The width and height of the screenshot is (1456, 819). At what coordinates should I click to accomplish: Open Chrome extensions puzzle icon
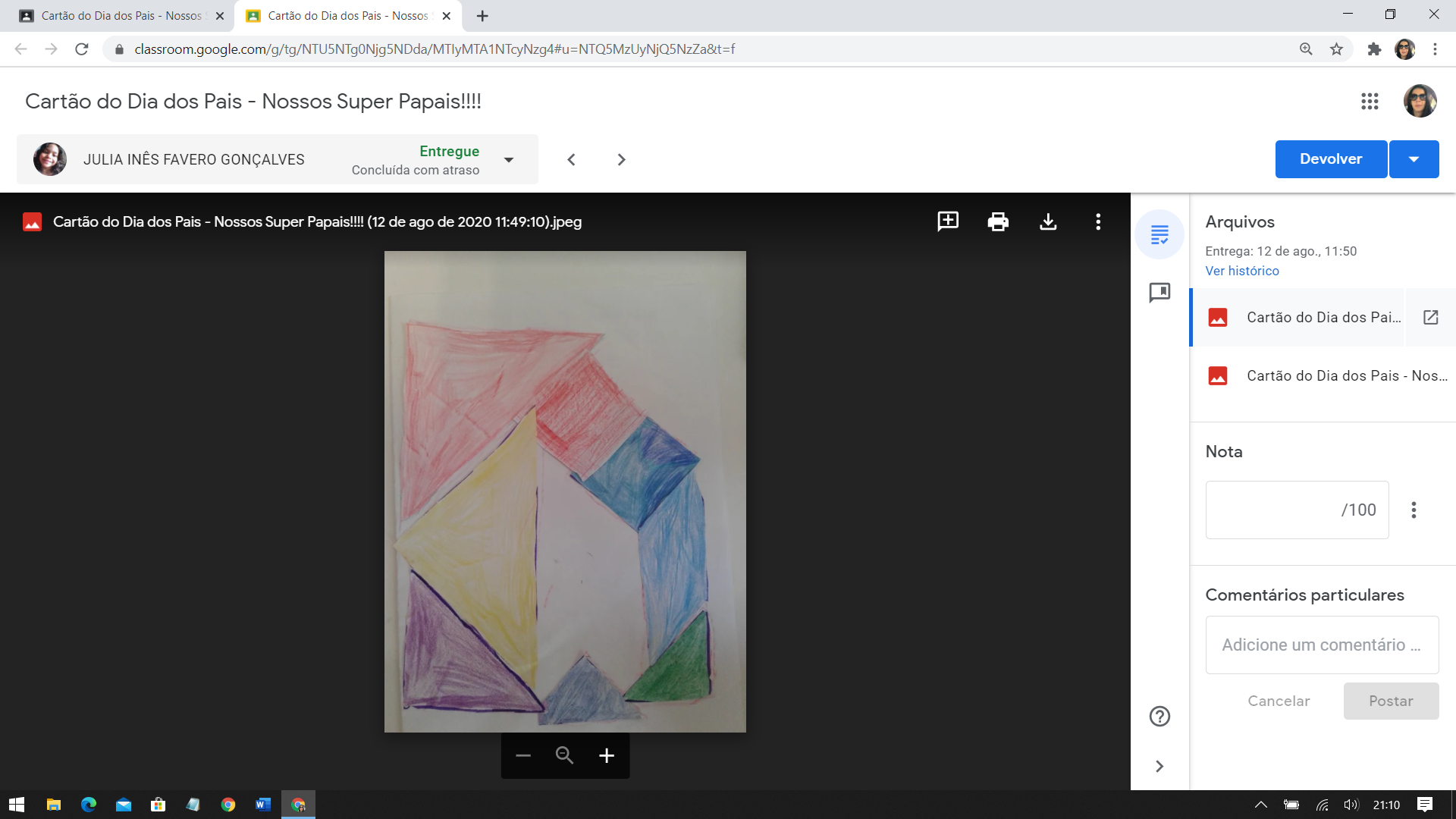click(1374, 49)
